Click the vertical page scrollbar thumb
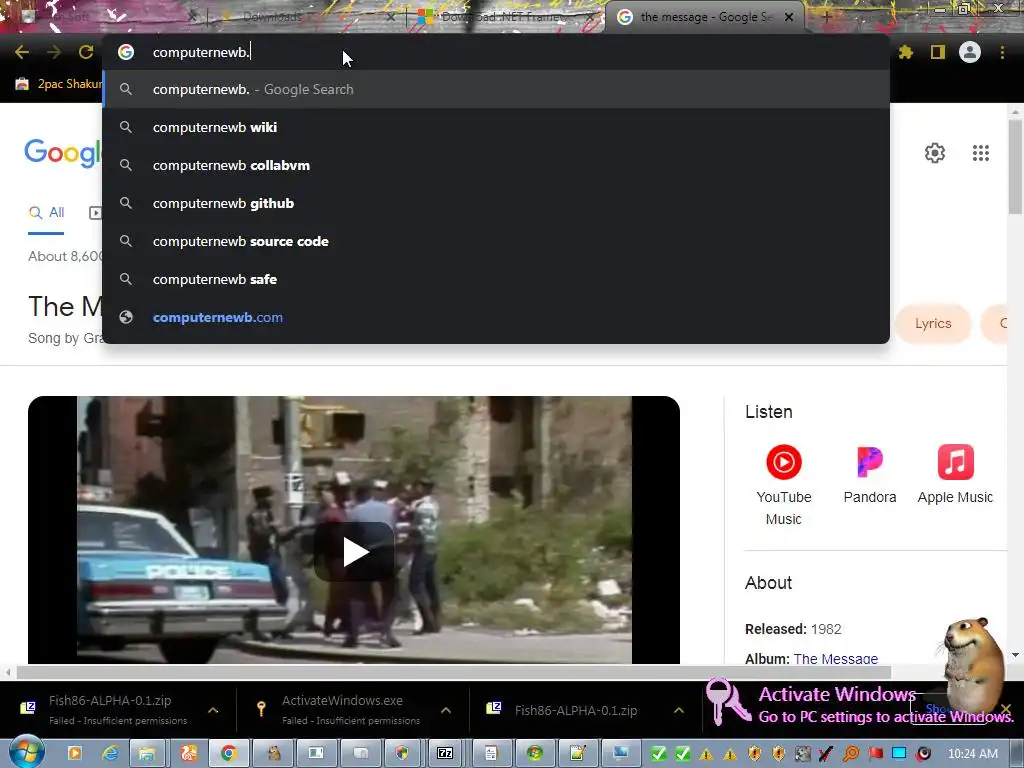Image resolution: width=1024 pixels, height=768 pixels. tap(1015, 167)
